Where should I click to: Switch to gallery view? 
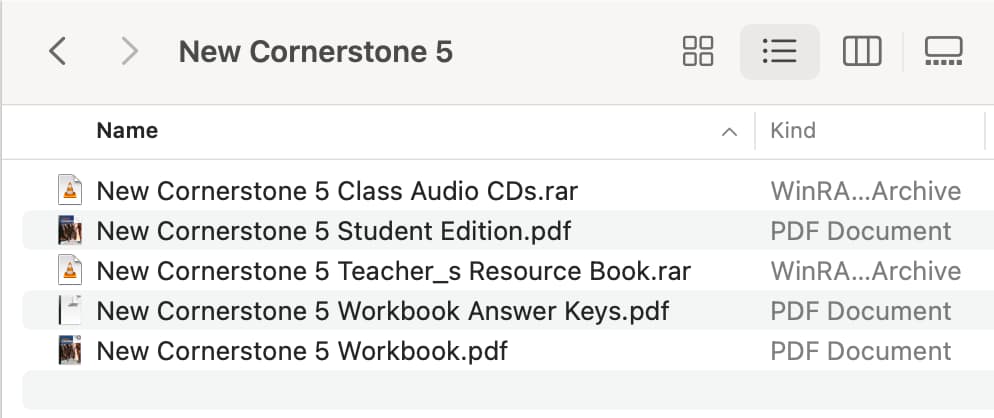pyautogui.click(x=943, y=51)
